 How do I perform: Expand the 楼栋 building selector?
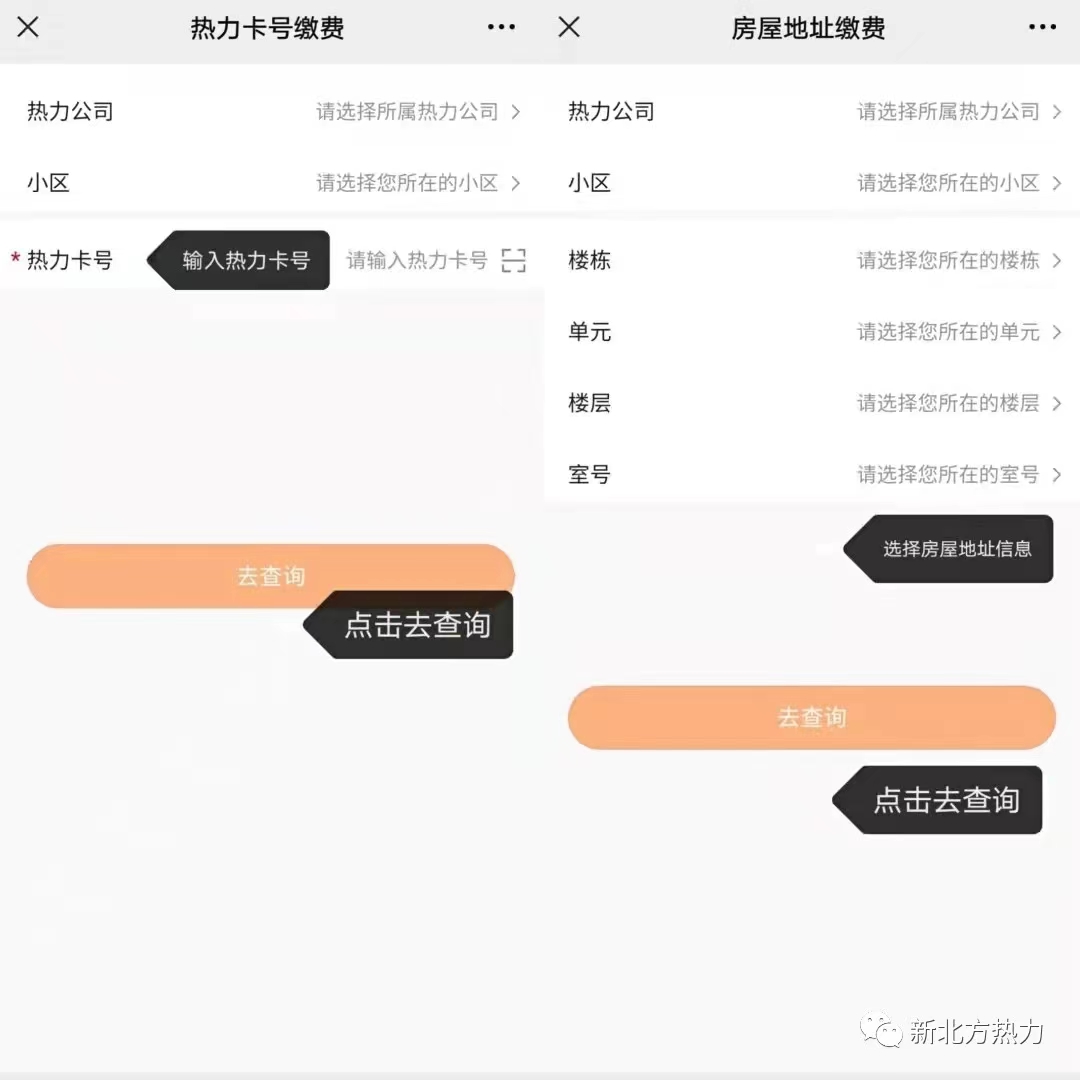958,261
